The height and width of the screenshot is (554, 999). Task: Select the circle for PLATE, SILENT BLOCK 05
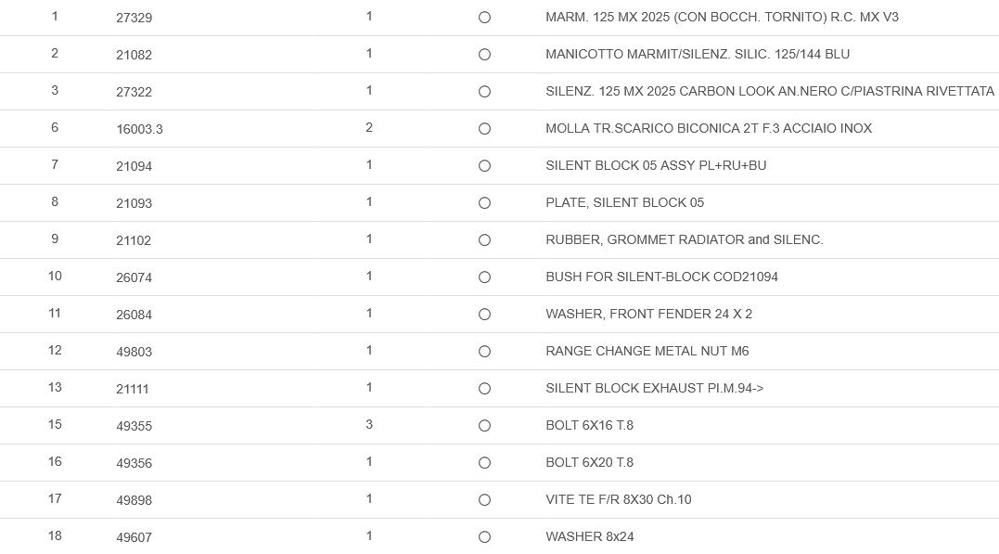(484, 203)
